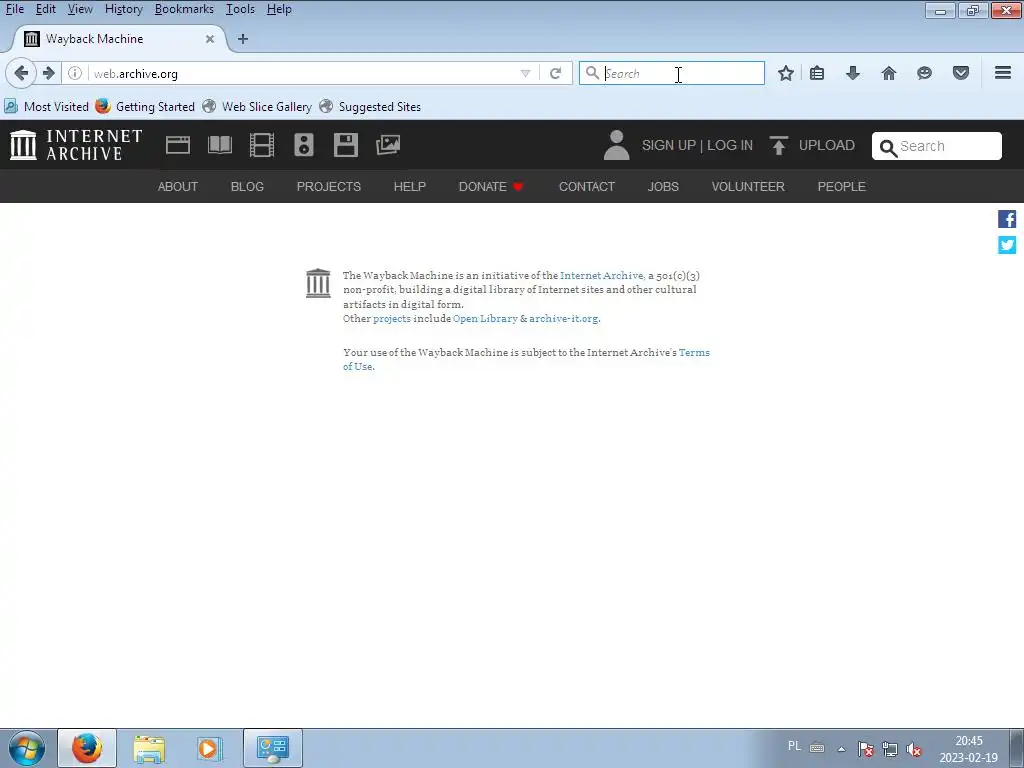Image resolution: width=1024 pixels, height=768 pixels.
Task: Open the Edit menu
Action: pyautogui.click(x=45, y=9)
